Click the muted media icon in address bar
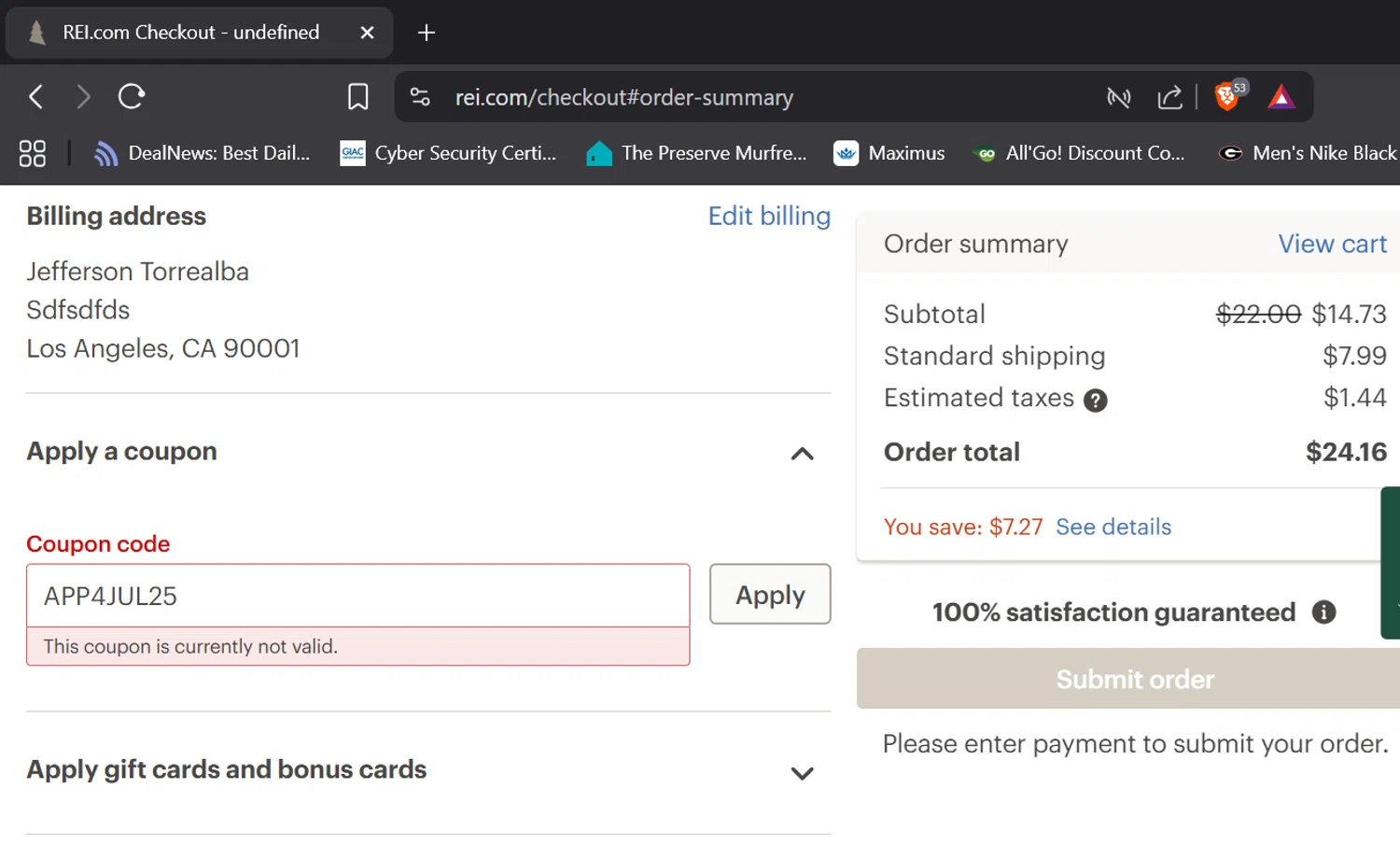1400x844 pixels. coord(1118,97)
